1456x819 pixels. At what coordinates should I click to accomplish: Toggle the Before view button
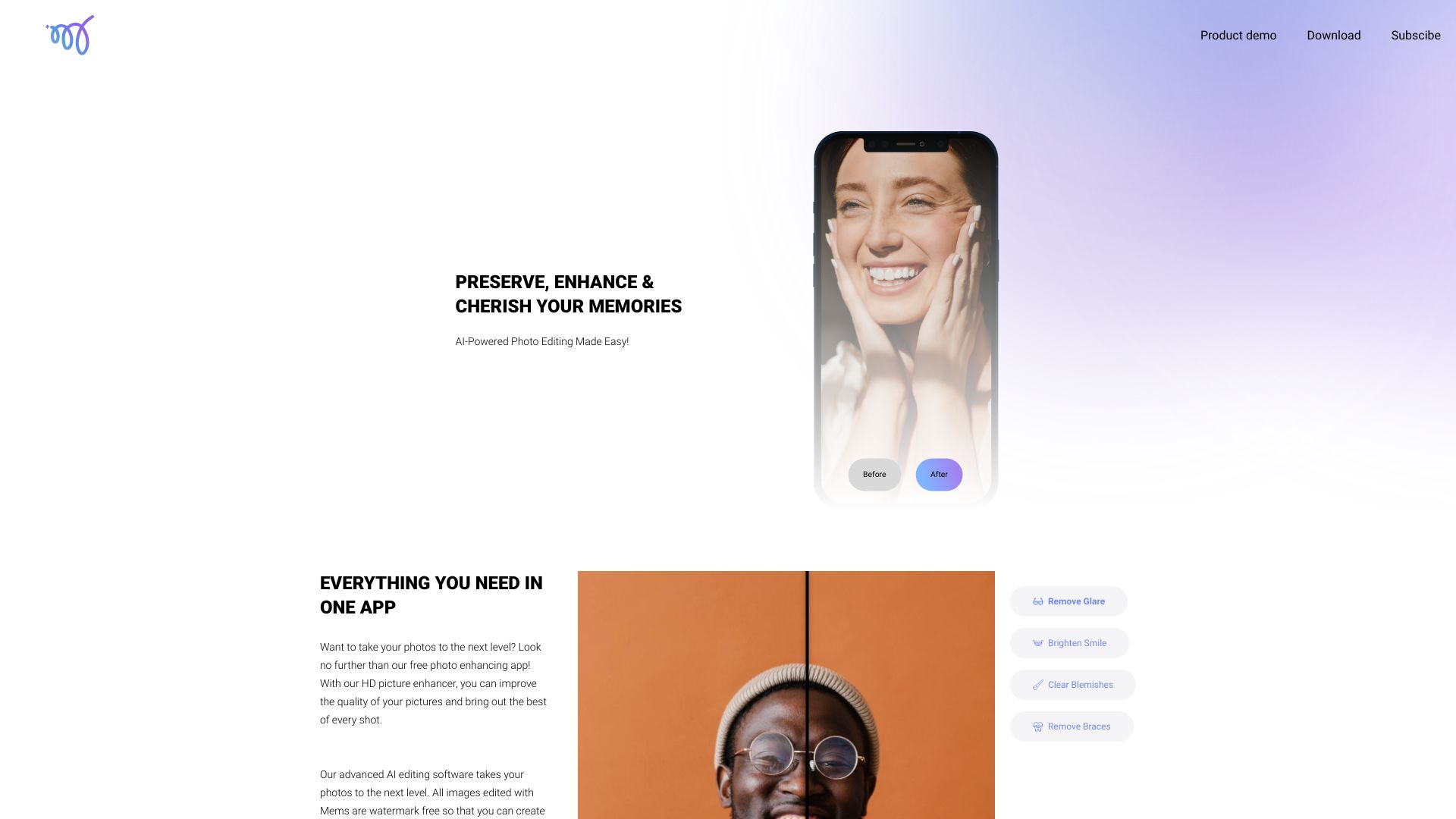pos(874,474)
